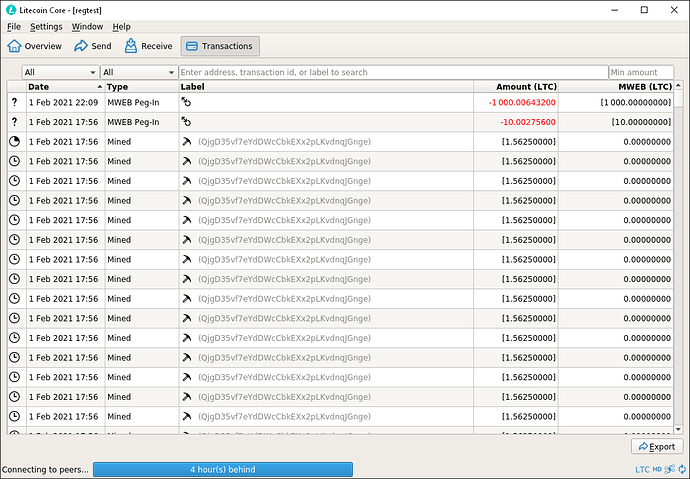This screenshot has width=690, height=479.
Task: Sort by the Amount (LTC) column header
Action: tap(516, 87)
